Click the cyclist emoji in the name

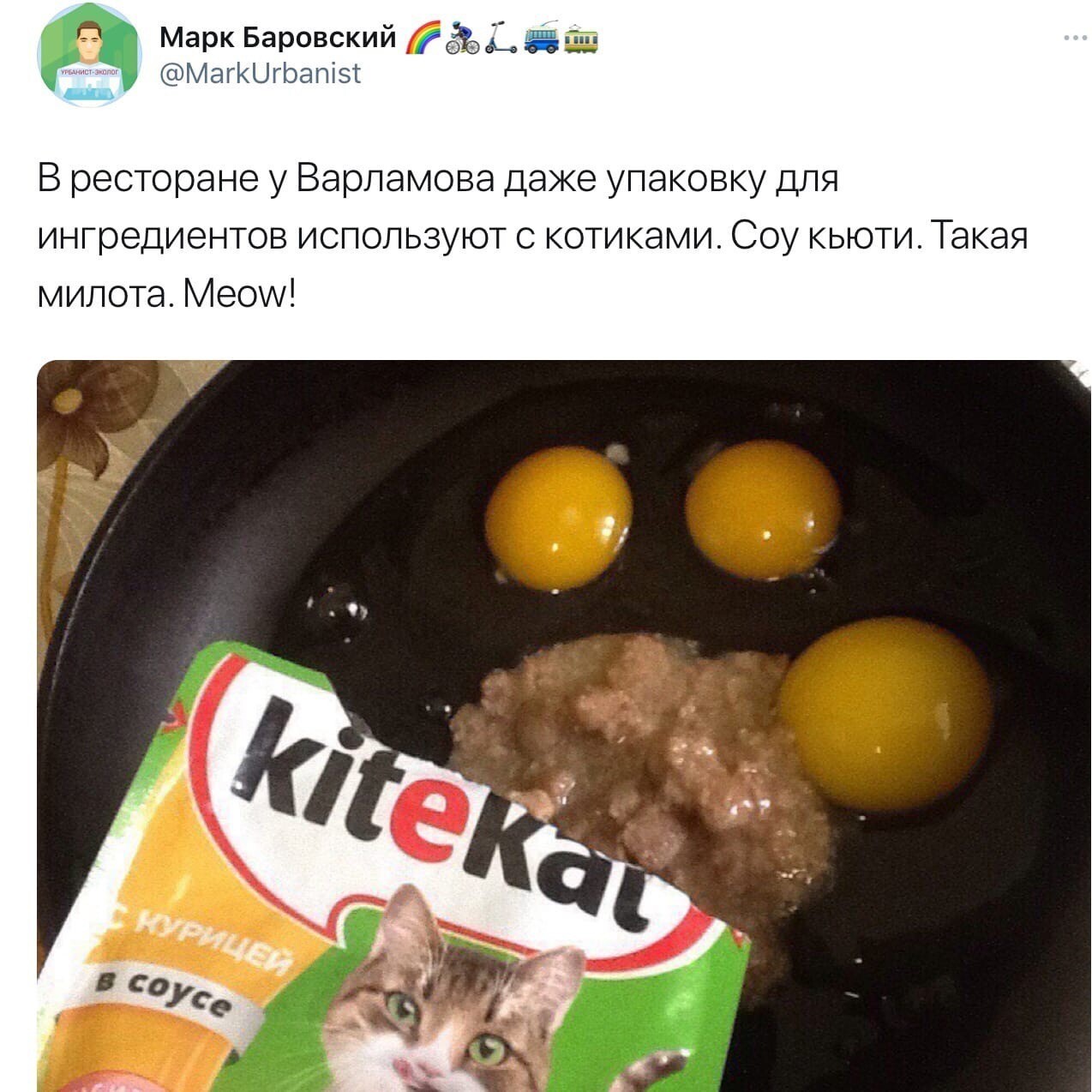464,39
